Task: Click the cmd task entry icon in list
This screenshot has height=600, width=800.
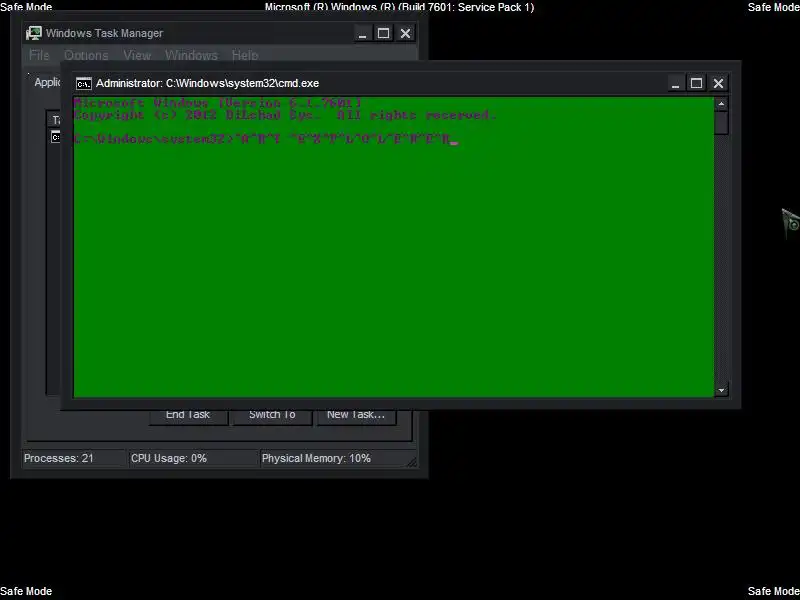Action: pyautogui.click(x=55, y=137)
